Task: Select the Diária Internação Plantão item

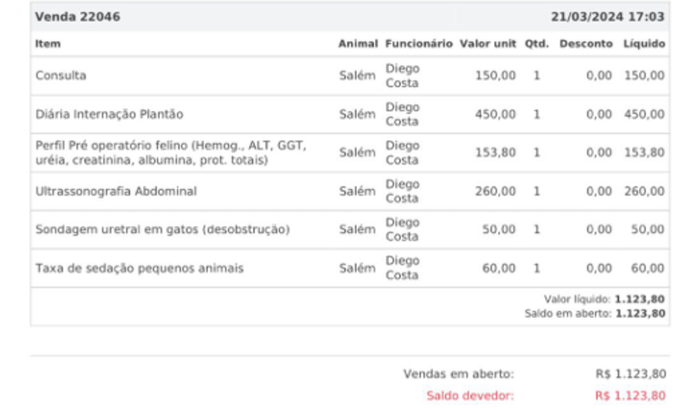Action: [109, 114]
